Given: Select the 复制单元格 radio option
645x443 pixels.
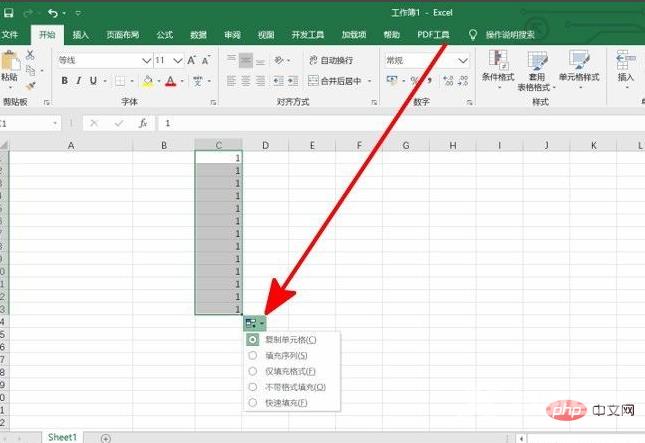Looking at the screenshot, I should pos(252,340).
